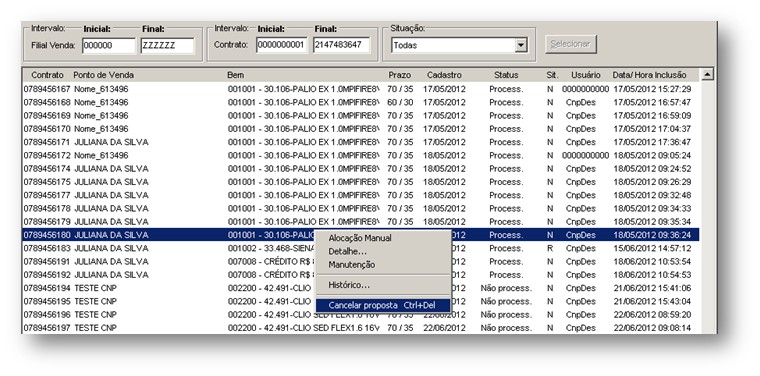
Task: Select contract row 0789456196
Action: (x=361, y=315)
